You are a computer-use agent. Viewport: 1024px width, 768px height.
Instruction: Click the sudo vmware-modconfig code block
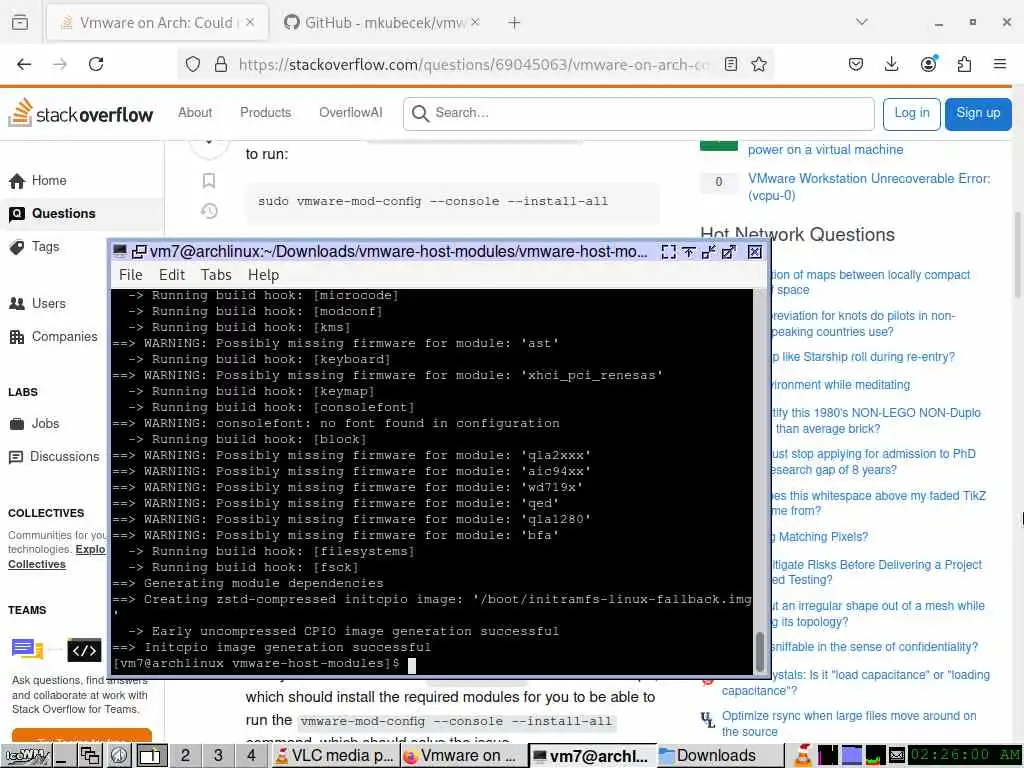click(453, 201)
